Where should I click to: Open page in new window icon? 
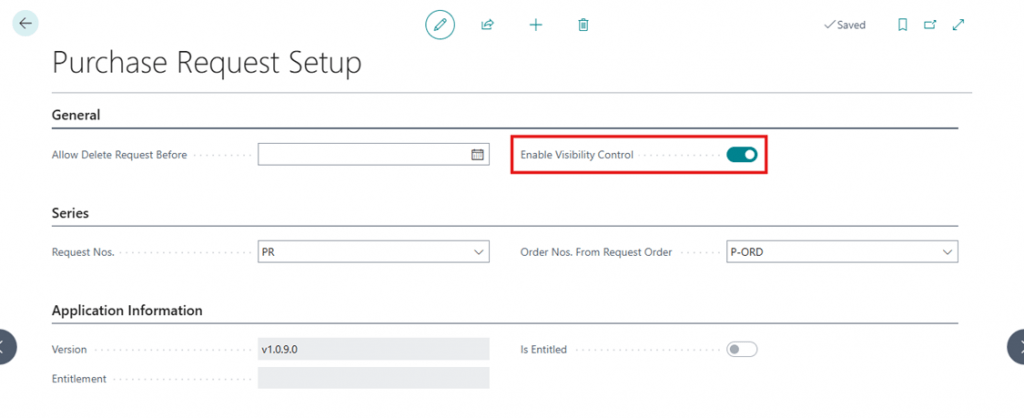(x=930, y=24)
